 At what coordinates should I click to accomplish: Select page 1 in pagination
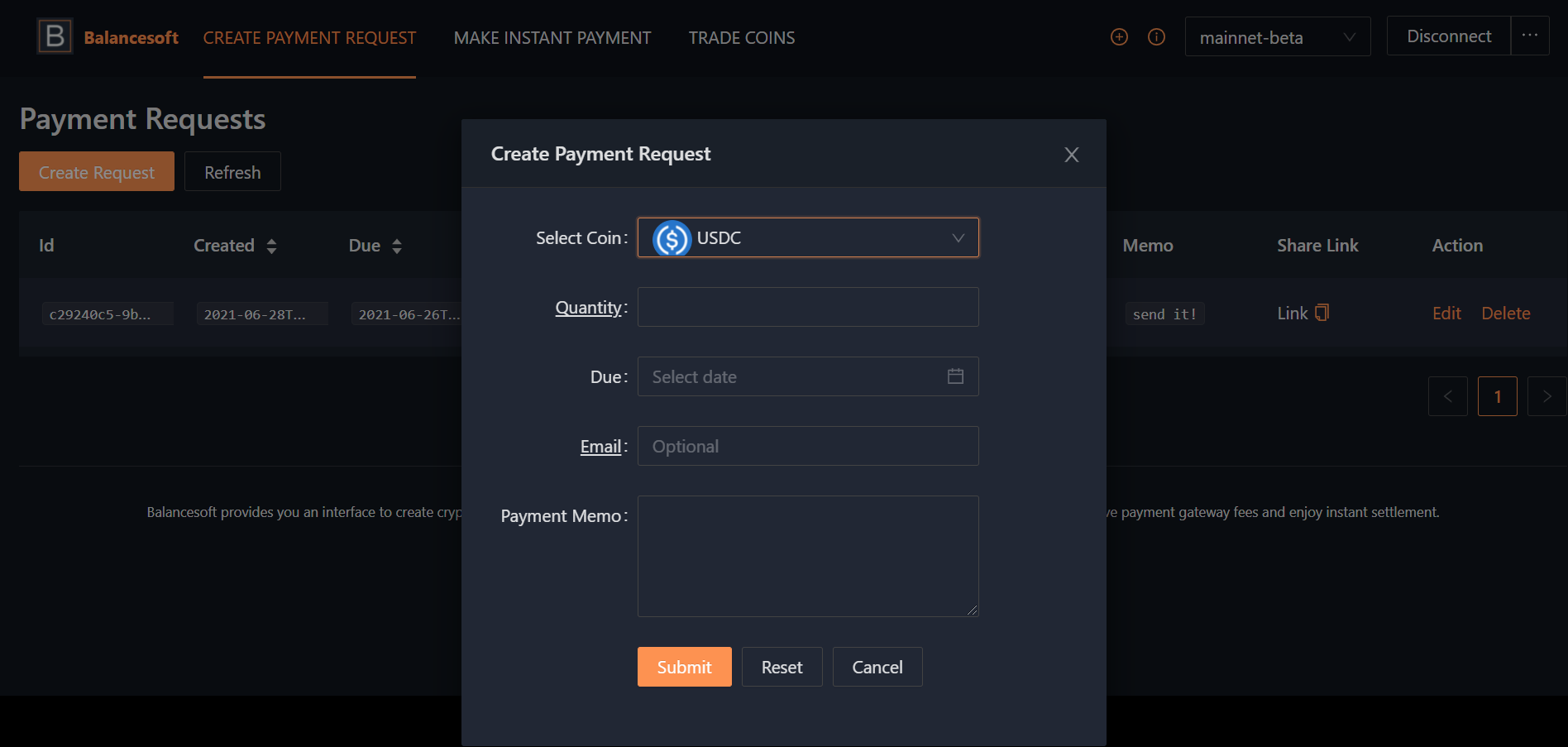tap(1498, 396)
